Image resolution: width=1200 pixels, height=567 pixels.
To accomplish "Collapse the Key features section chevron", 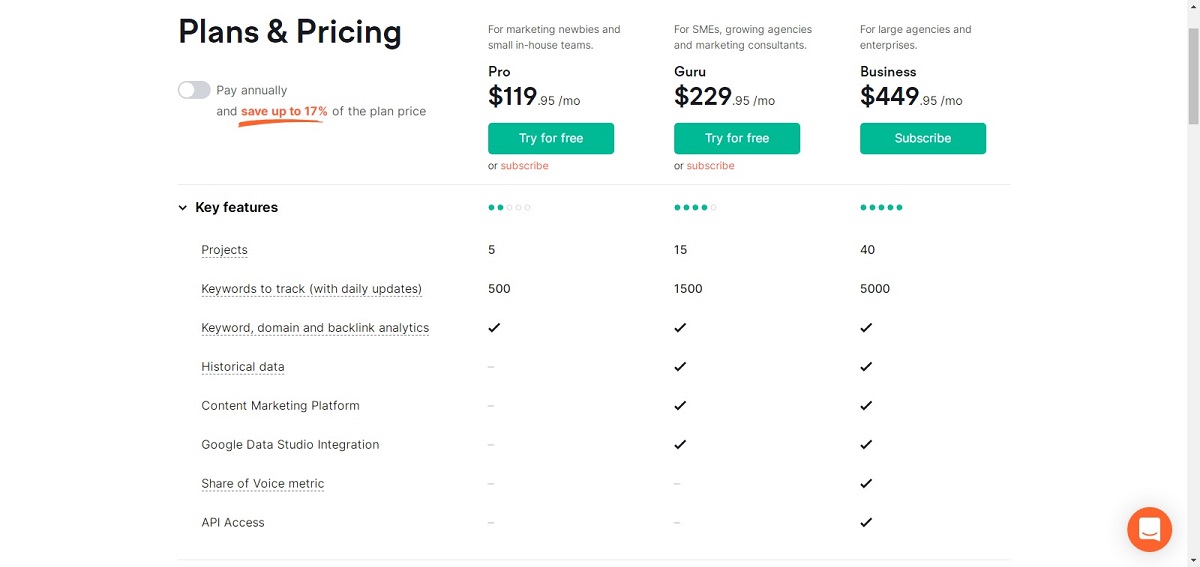I will [x=183, y=208].
